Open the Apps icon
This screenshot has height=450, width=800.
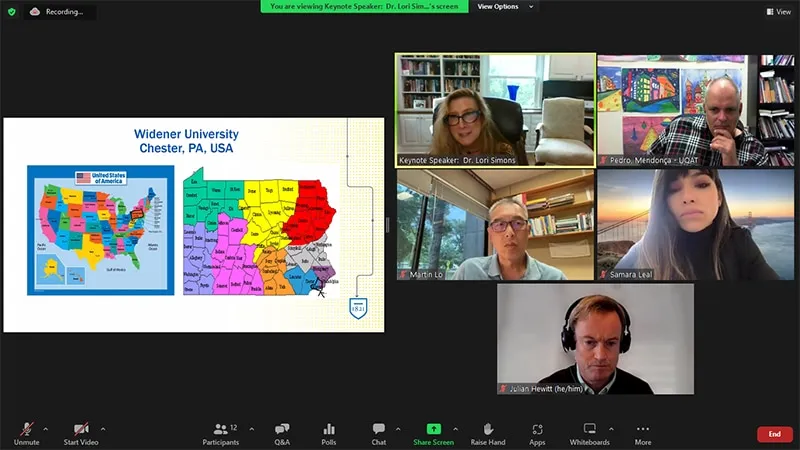(x=537, y=431)
